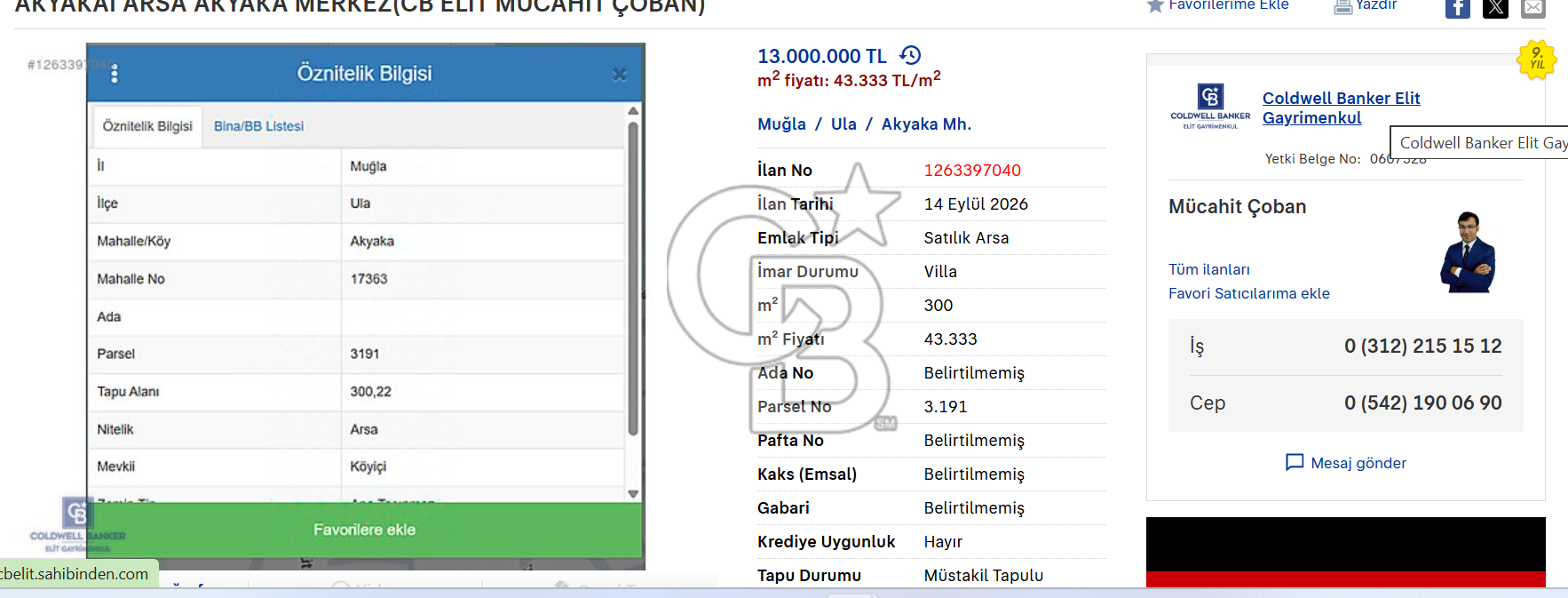Click the İlan Tarihi value 14 Eylül 2026
Viewport: 1568px width, 598px height.
pyautogui.click(x=976, y=204)
